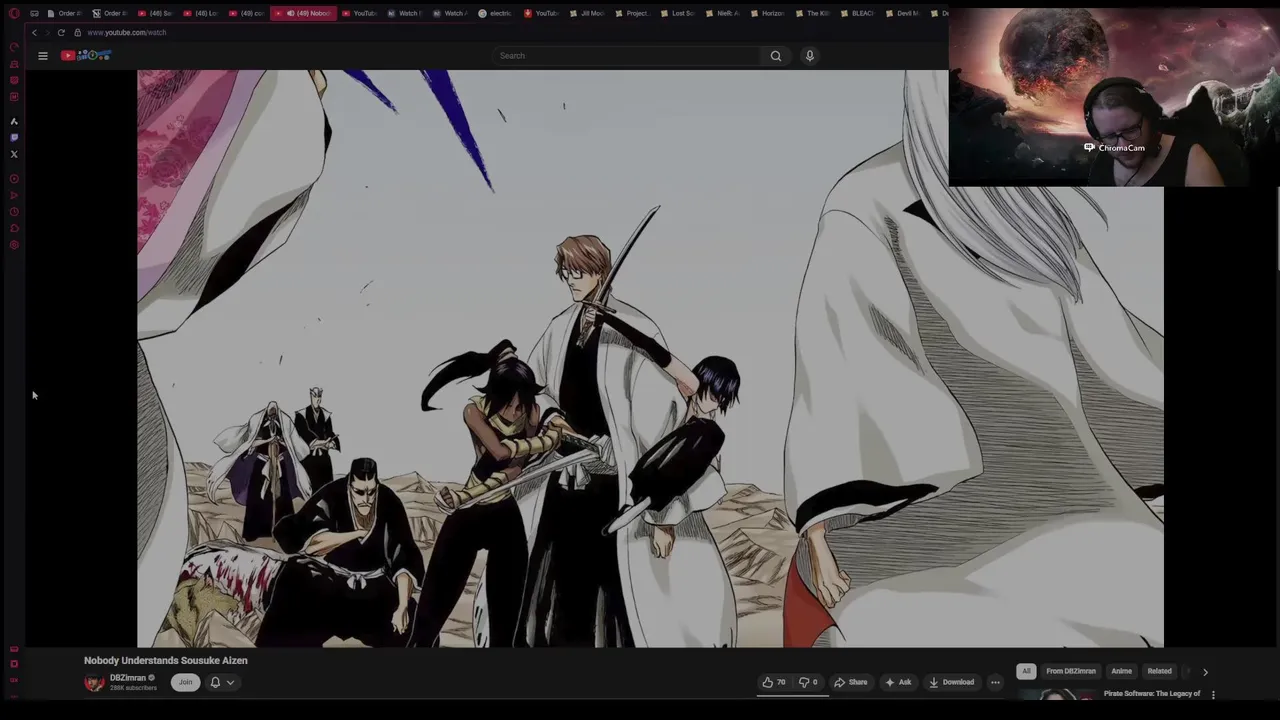This screenshot has width=1280, height=720.
Task: Open the DBZImran channel avatar
Action: pyautogui.click(x=94, y=682)
